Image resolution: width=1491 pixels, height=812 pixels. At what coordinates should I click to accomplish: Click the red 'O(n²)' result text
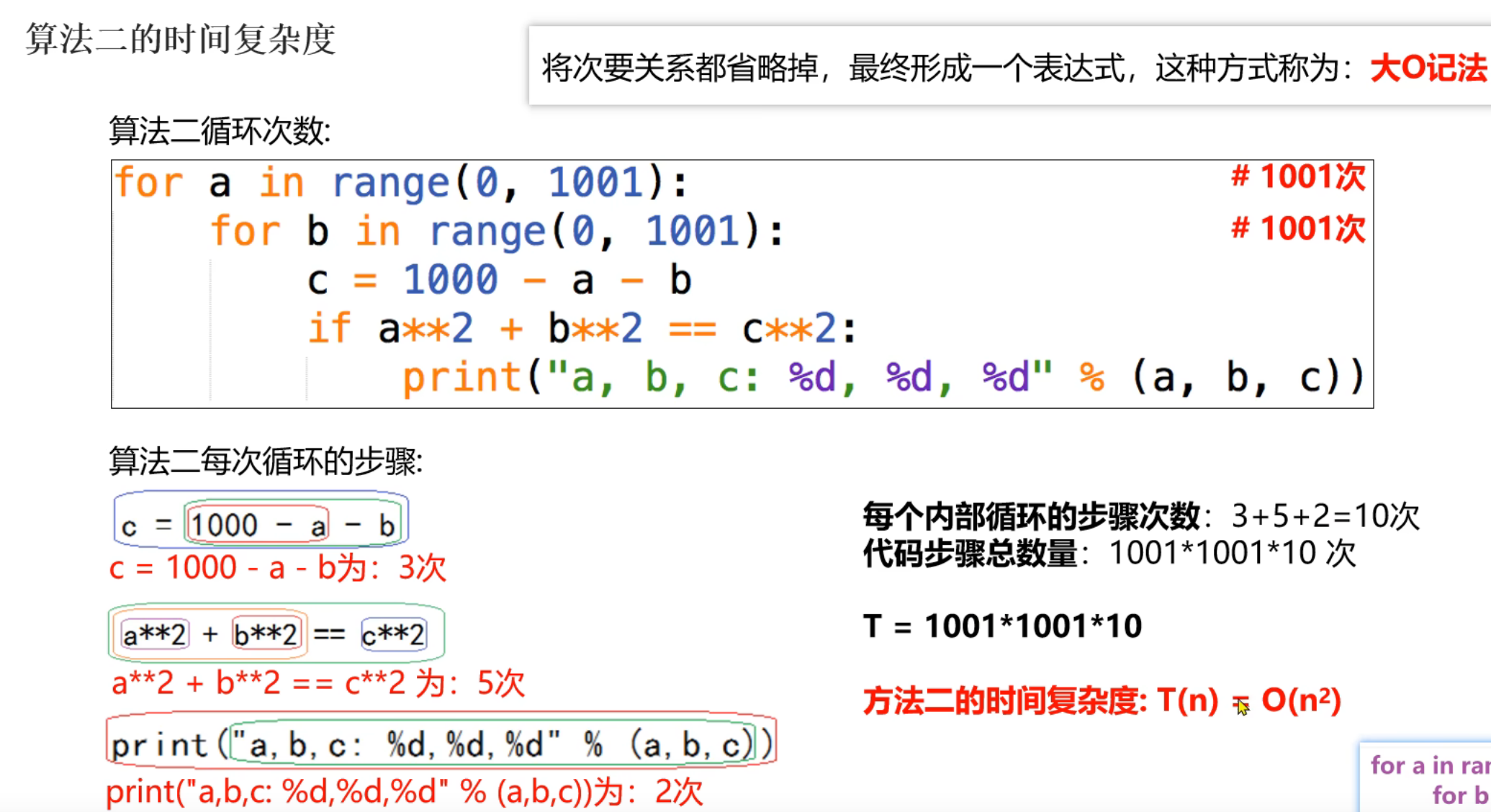point(1301,700)
